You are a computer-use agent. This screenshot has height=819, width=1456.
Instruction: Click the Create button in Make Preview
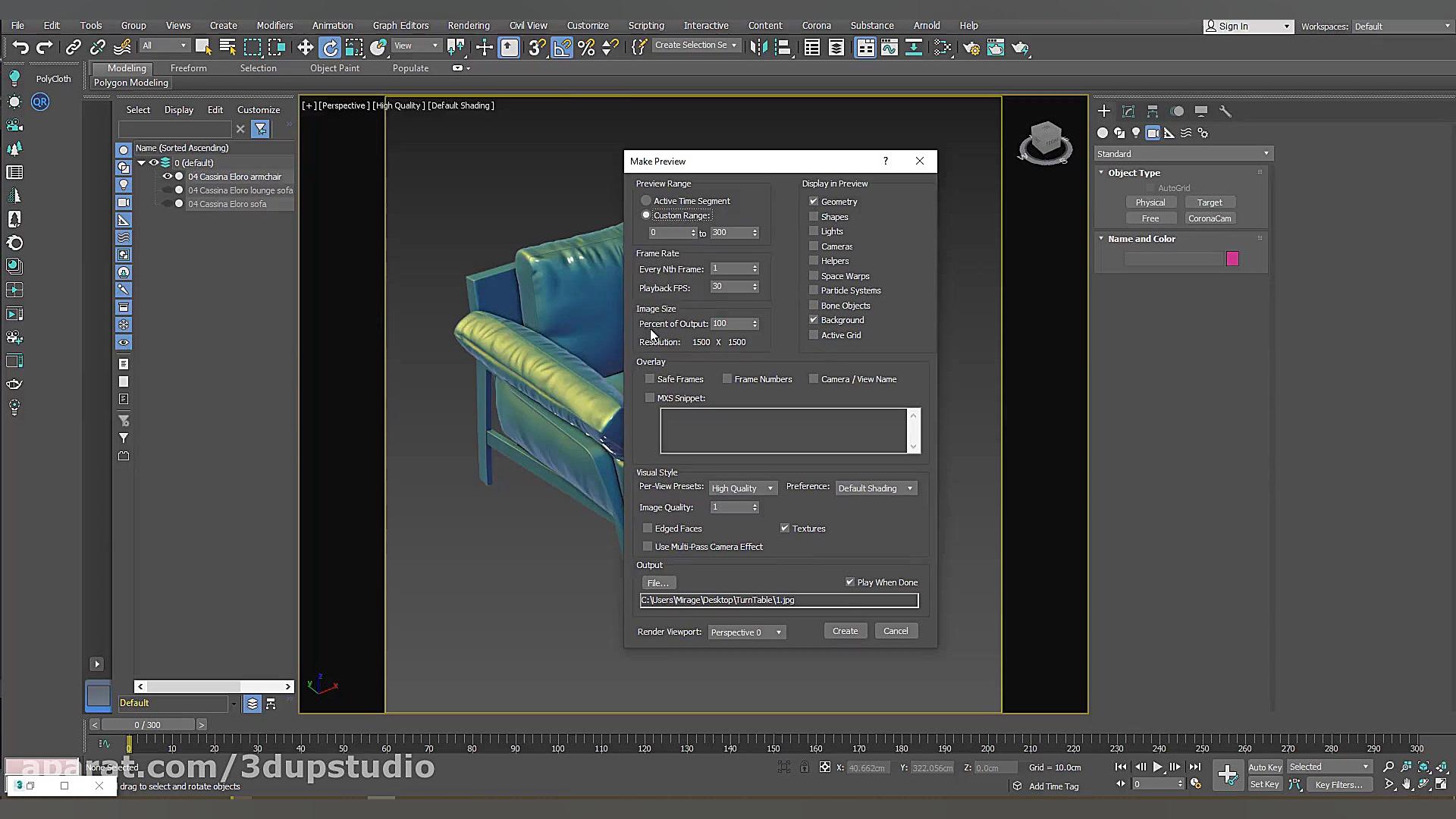(845, 630)
